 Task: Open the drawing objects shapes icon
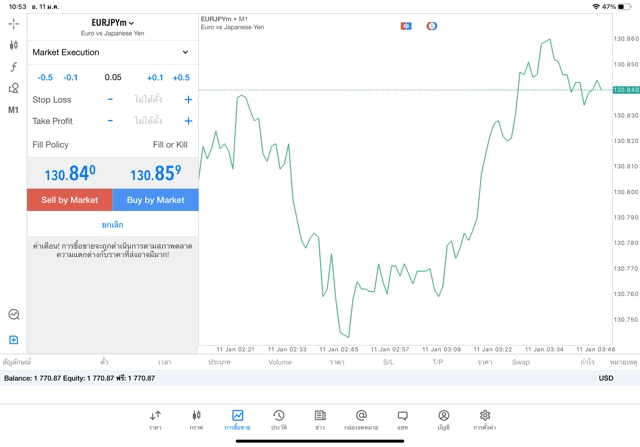[13, 88]
